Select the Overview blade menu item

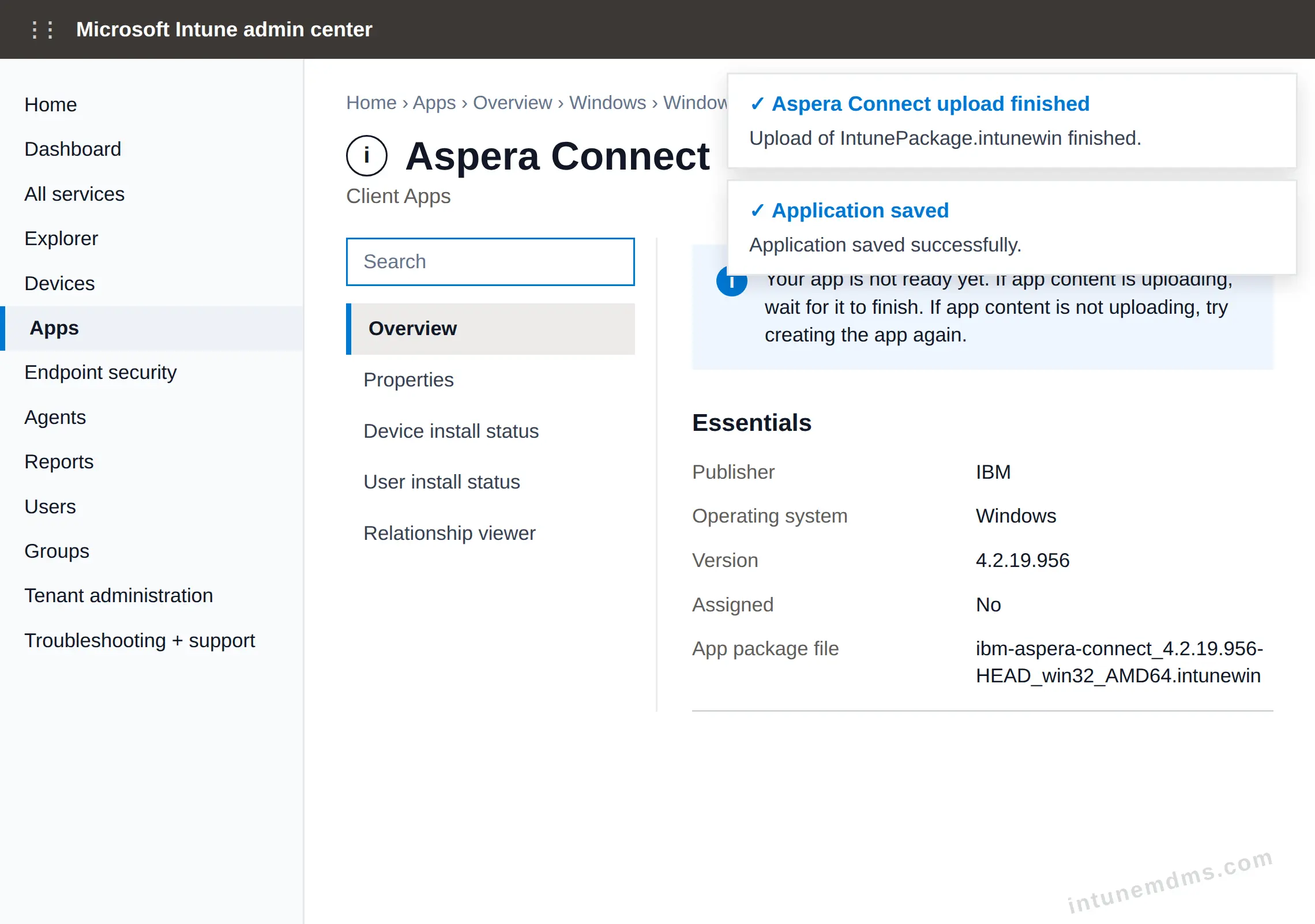pyautogui.click(x=490, y=329)
